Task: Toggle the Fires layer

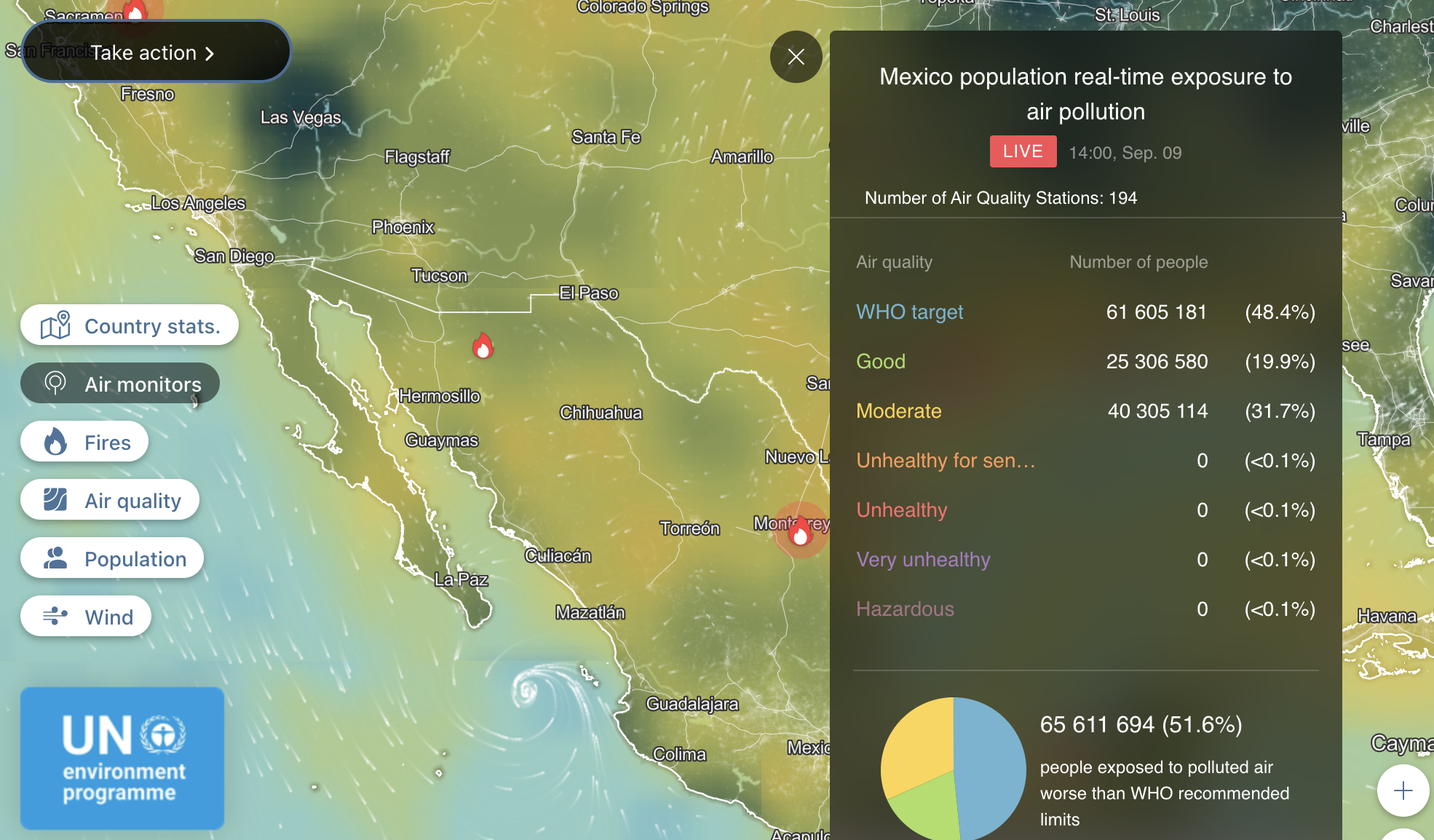Action: 85,442
